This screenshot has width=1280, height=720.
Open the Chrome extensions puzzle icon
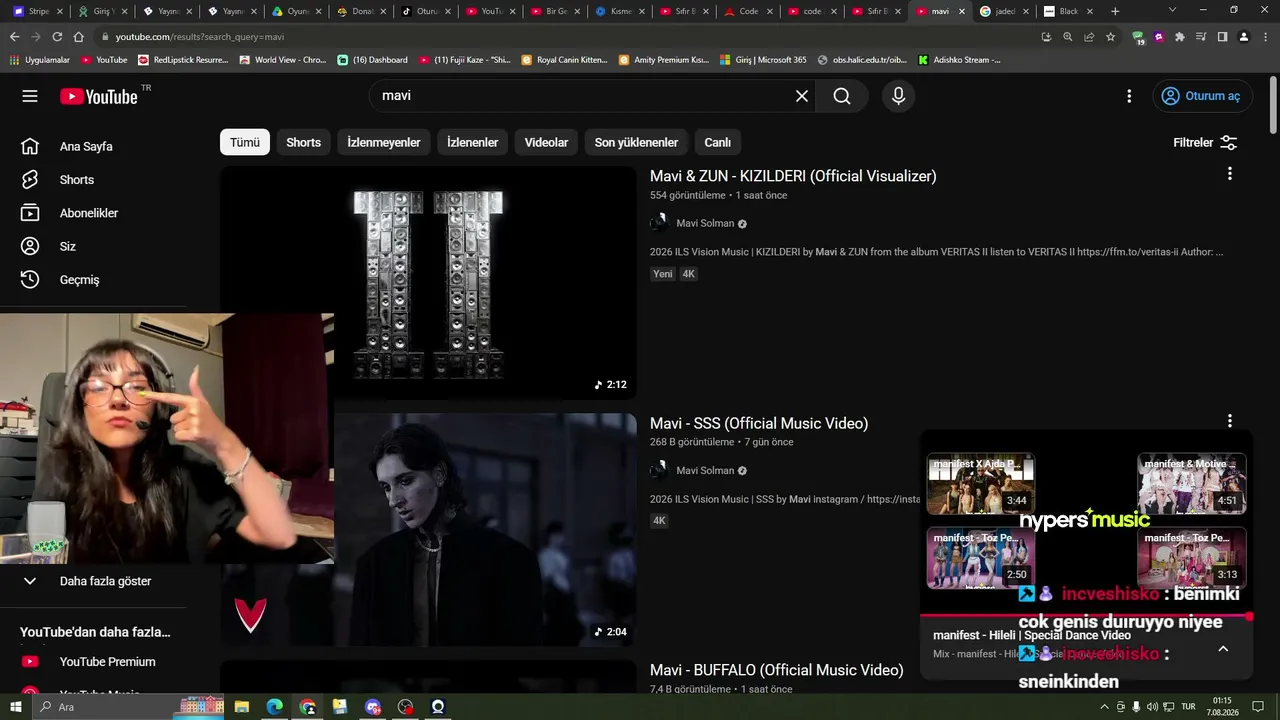pyautogui.click(x=1180, y=37)
